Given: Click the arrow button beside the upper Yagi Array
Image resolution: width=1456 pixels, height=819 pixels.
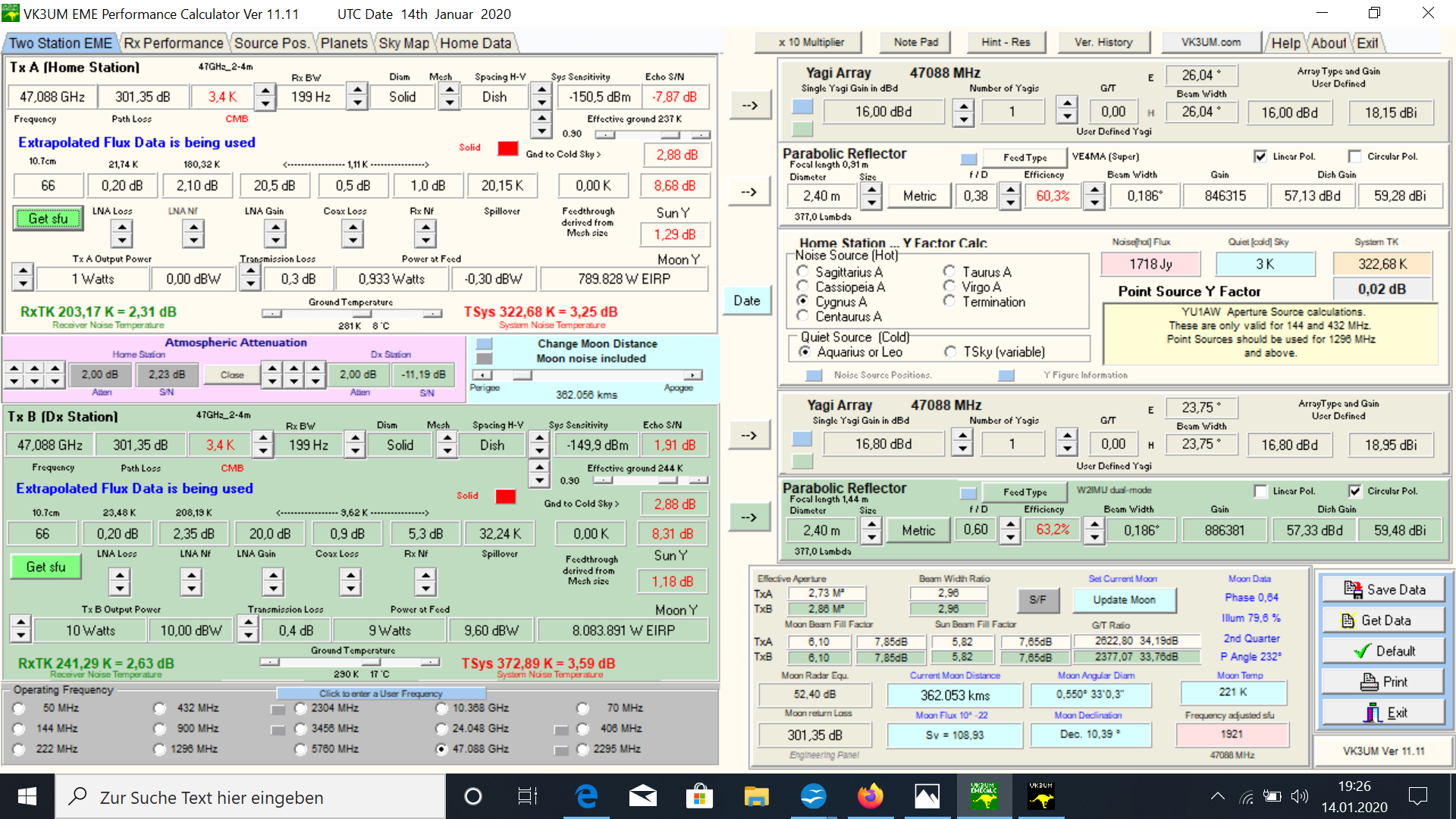Looking at the screenshot, I should [x=749, y=105].
